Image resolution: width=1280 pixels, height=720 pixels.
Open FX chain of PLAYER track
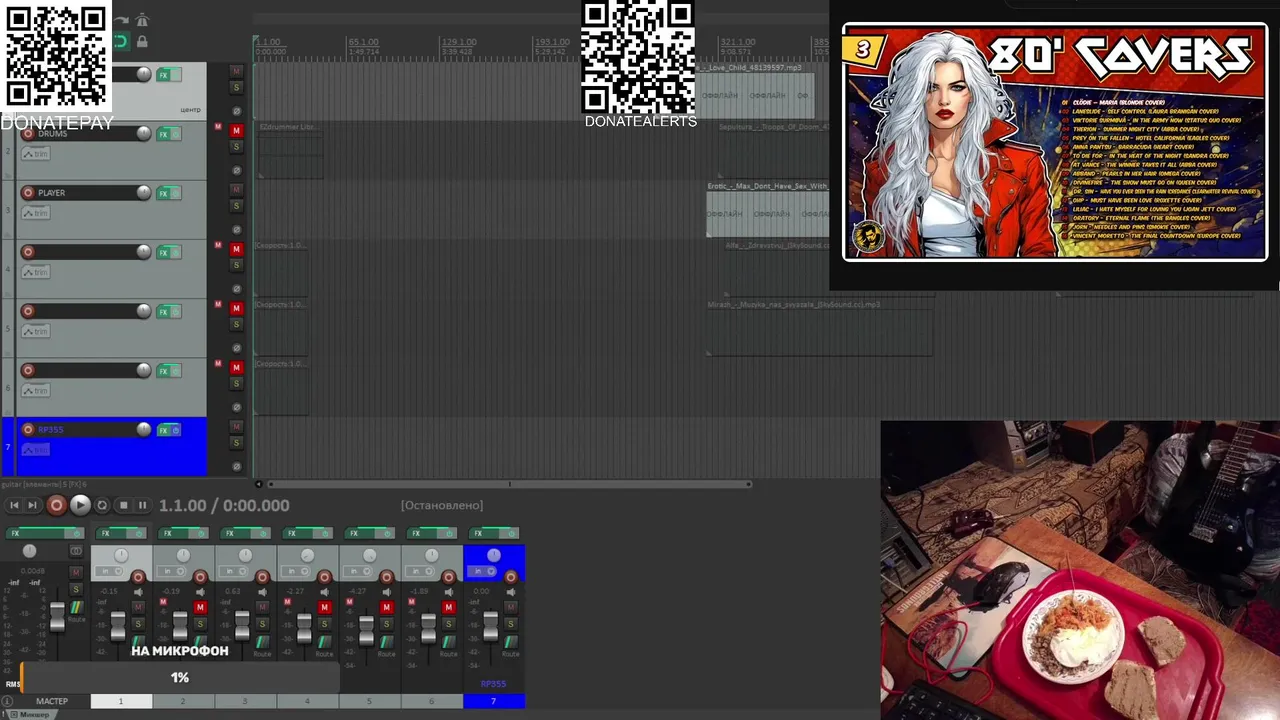163,193
